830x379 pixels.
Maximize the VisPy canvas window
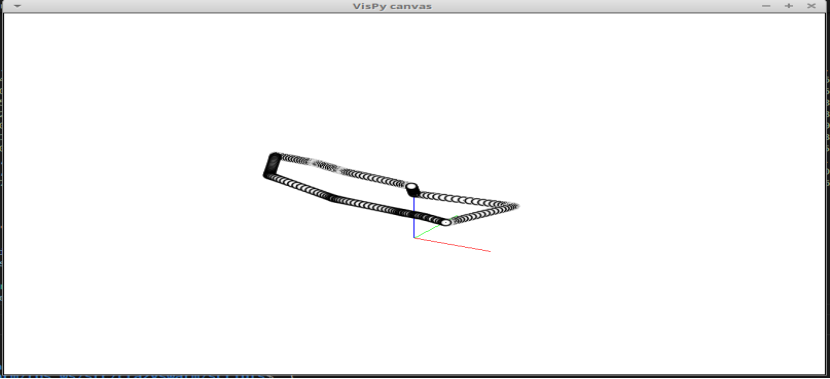coord(789,6)
